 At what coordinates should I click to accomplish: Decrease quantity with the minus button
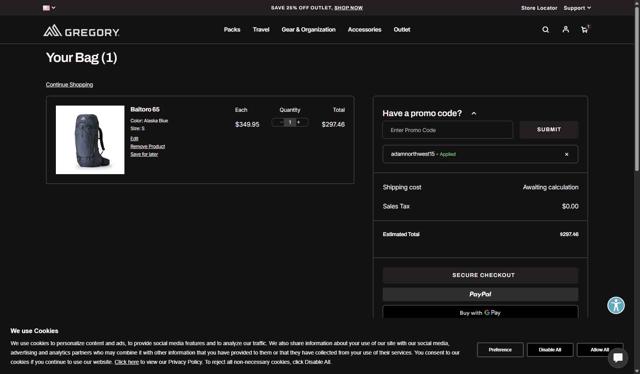280,122
